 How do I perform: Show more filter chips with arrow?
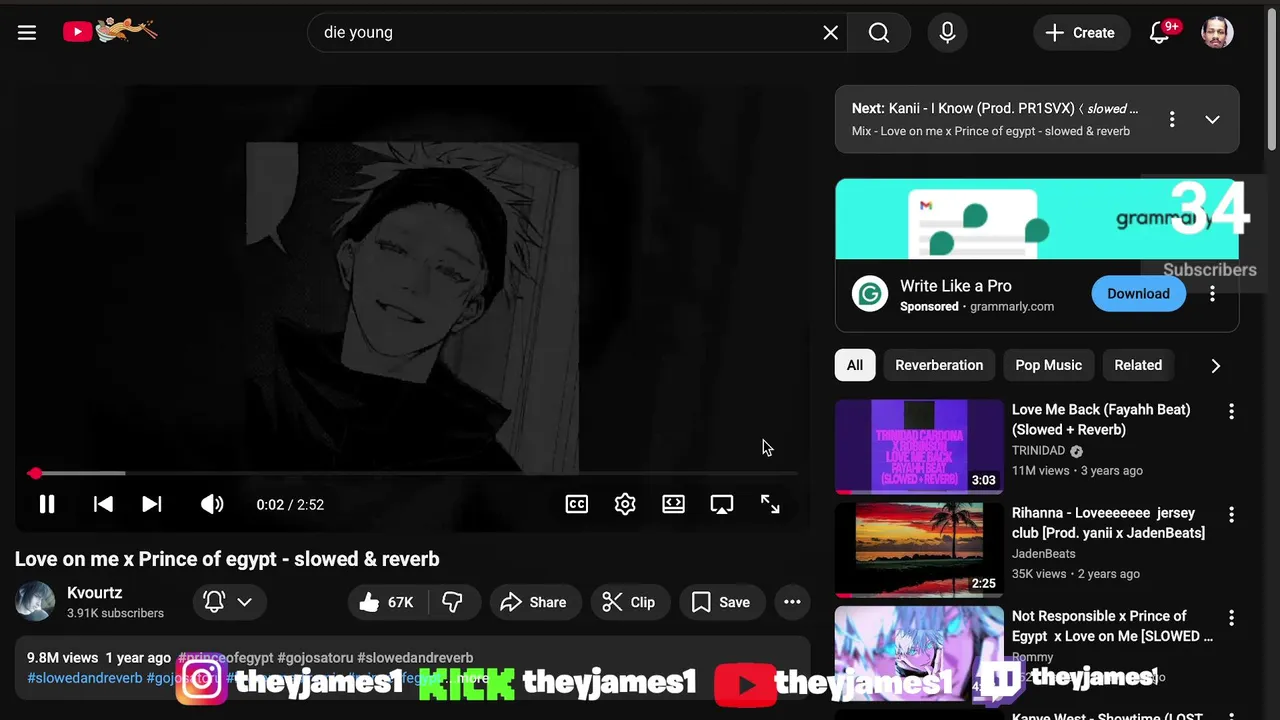click(1215, 366)
